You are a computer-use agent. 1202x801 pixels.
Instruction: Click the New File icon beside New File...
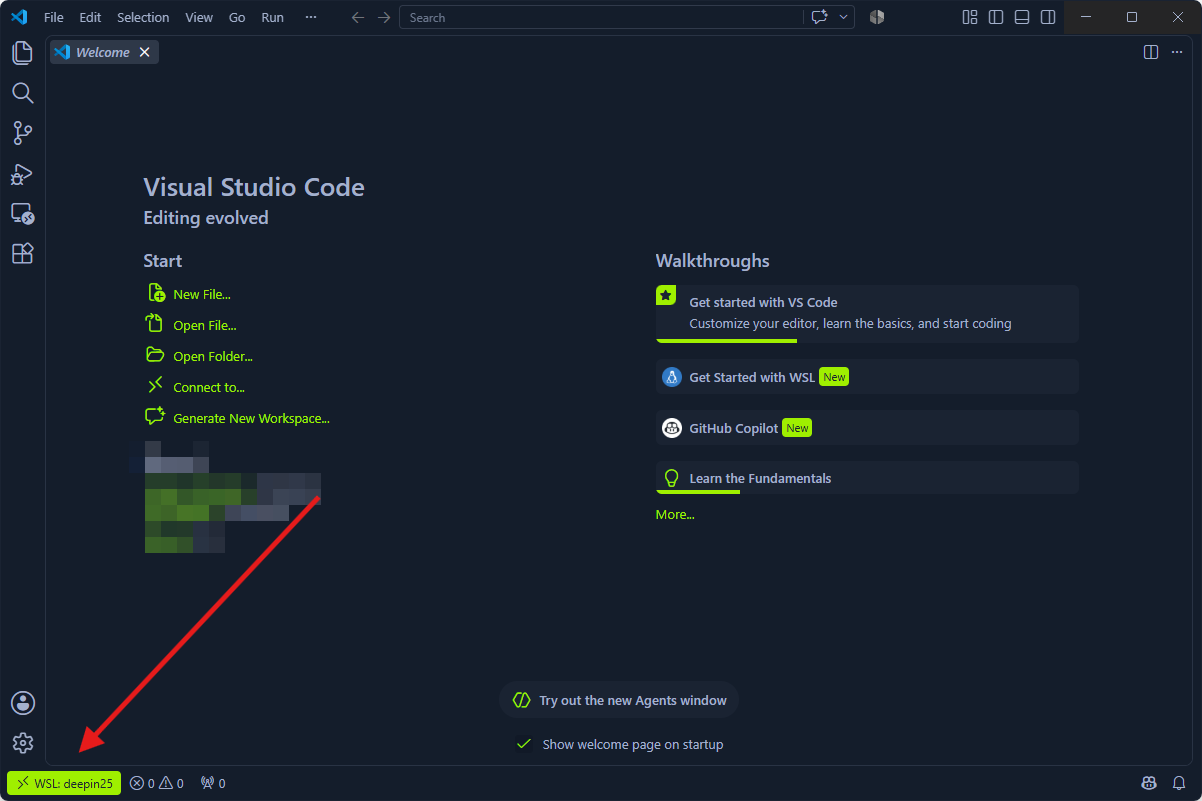pyautogui.click(x=156, y=293)
